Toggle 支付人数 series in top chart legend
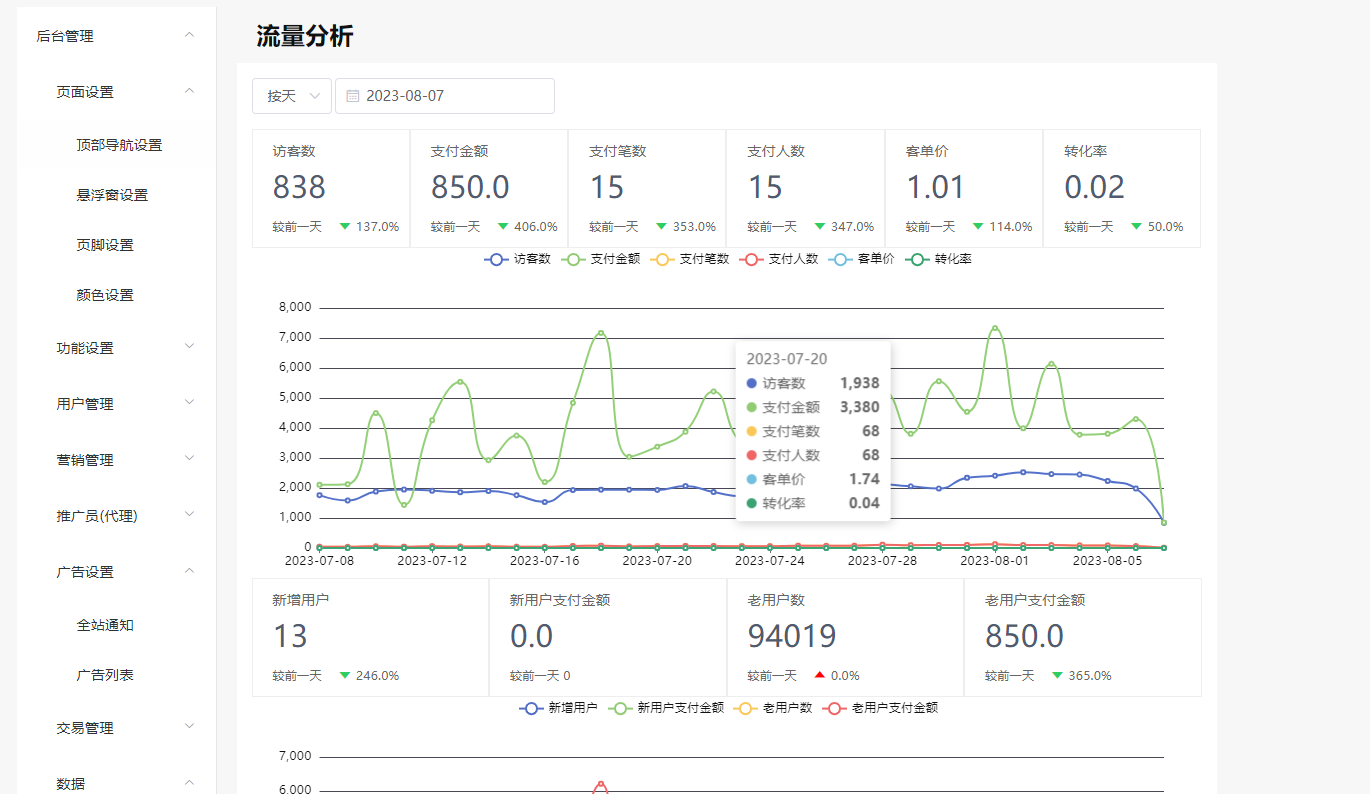Screen dimensions: 1370x794 tap(778, 259)
